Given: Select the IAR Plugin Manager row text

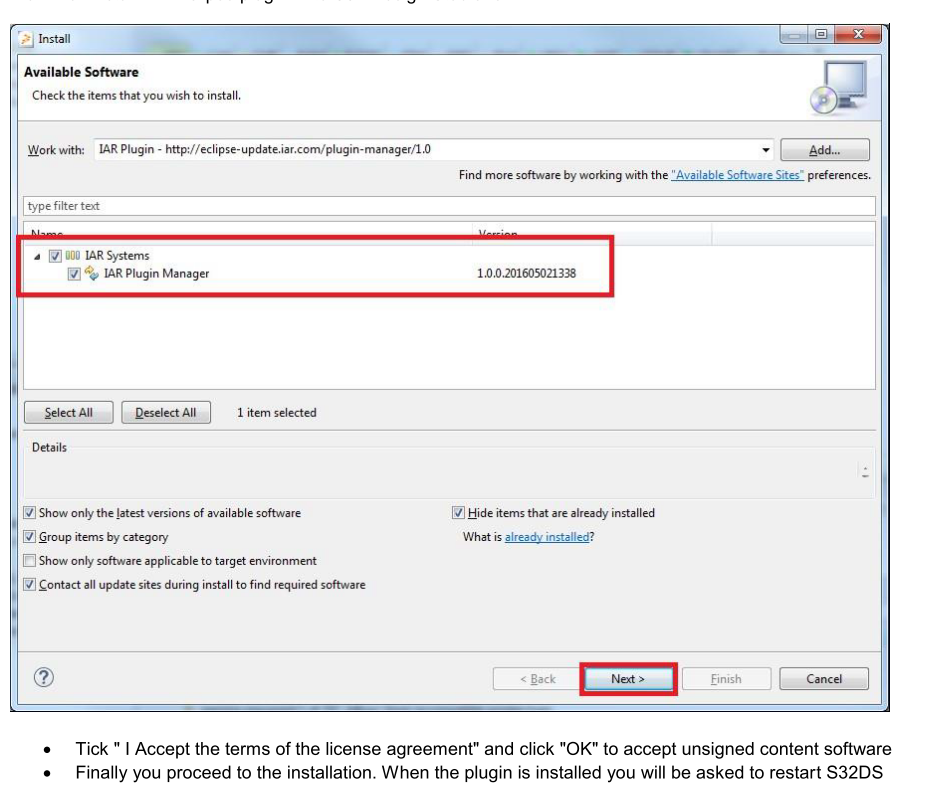Looking at the screenshot, I should 156,274.
